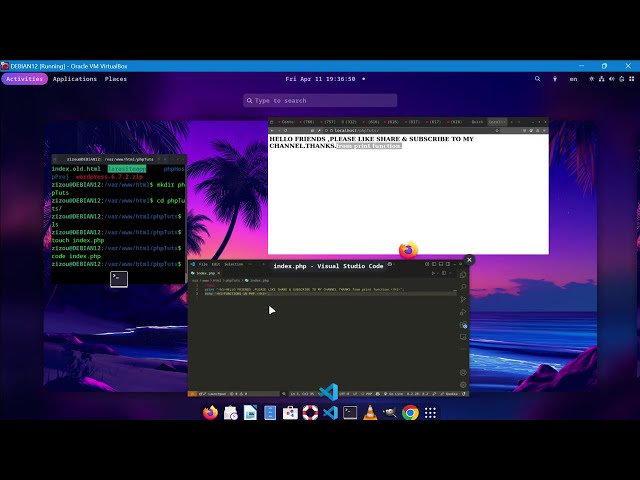The width and height of the screenshot is (640, 480).
Task: Click the brightness icon in top bar
Action: (x=591, y=79)
